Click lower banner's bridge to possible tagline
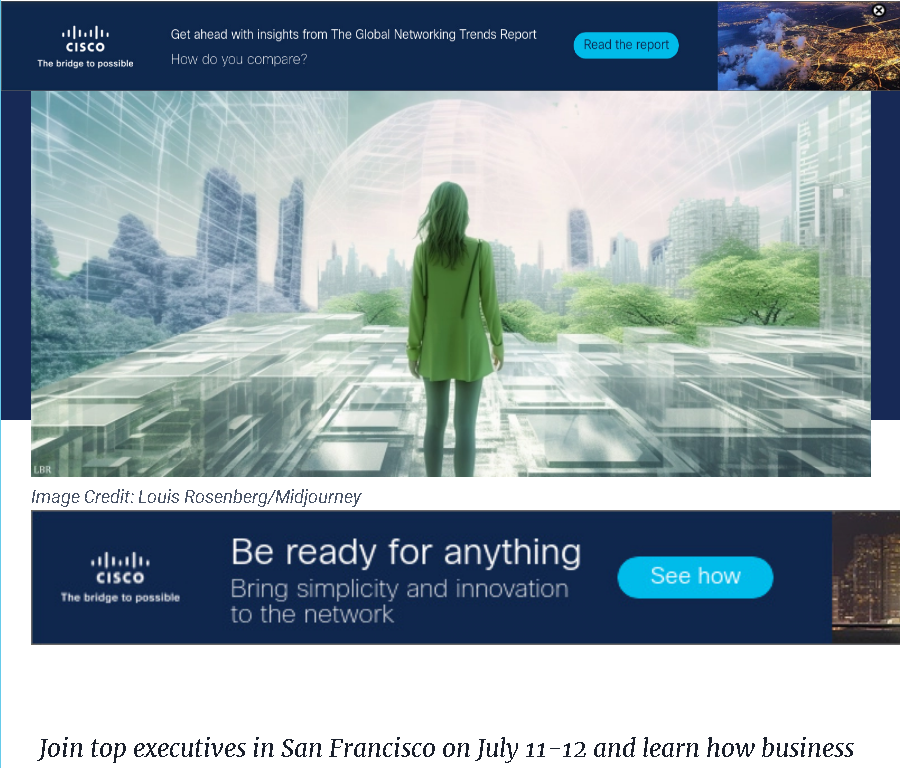 [x=120, y=597]
